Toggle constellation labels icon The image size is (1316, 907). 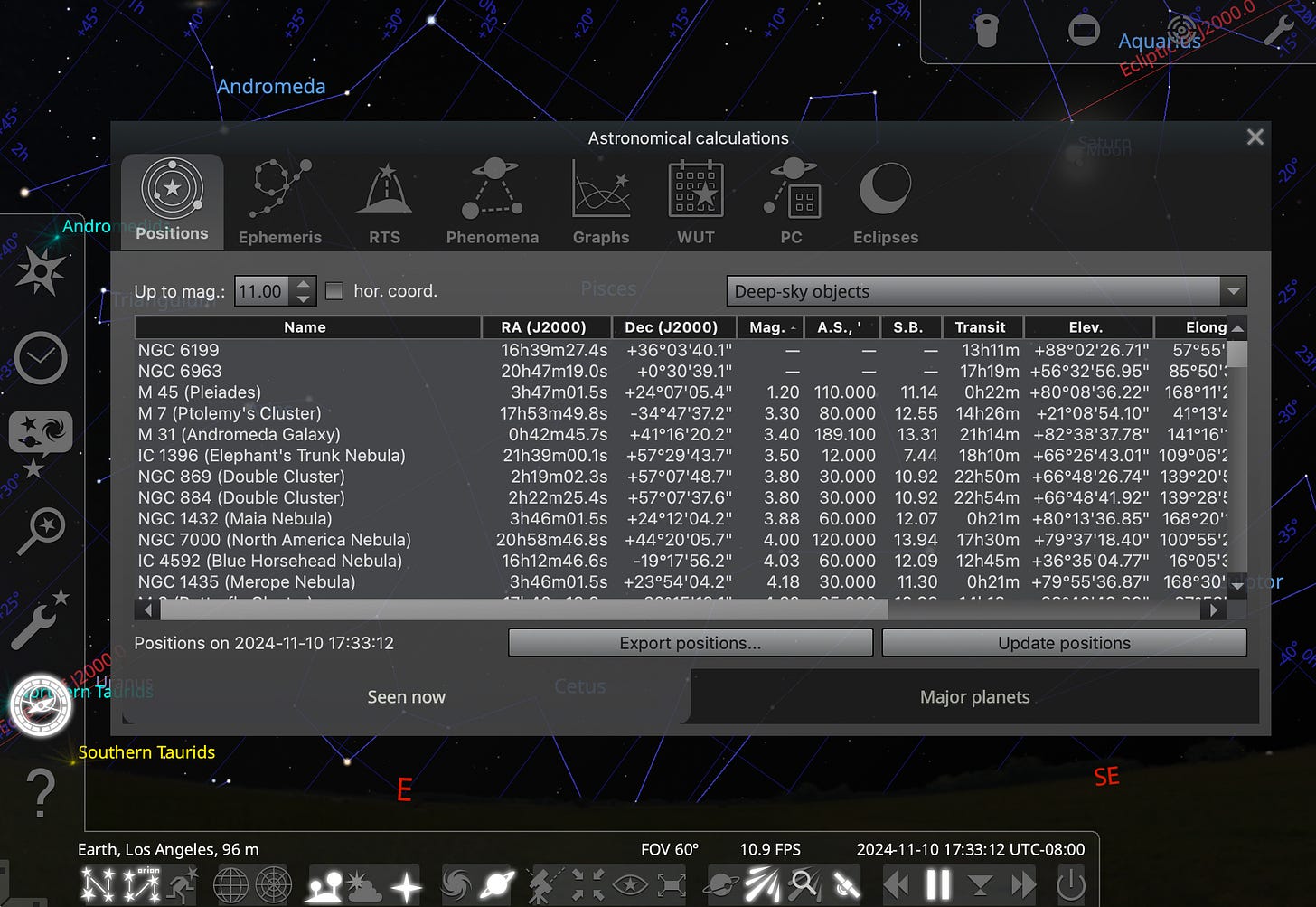point(142,884)
